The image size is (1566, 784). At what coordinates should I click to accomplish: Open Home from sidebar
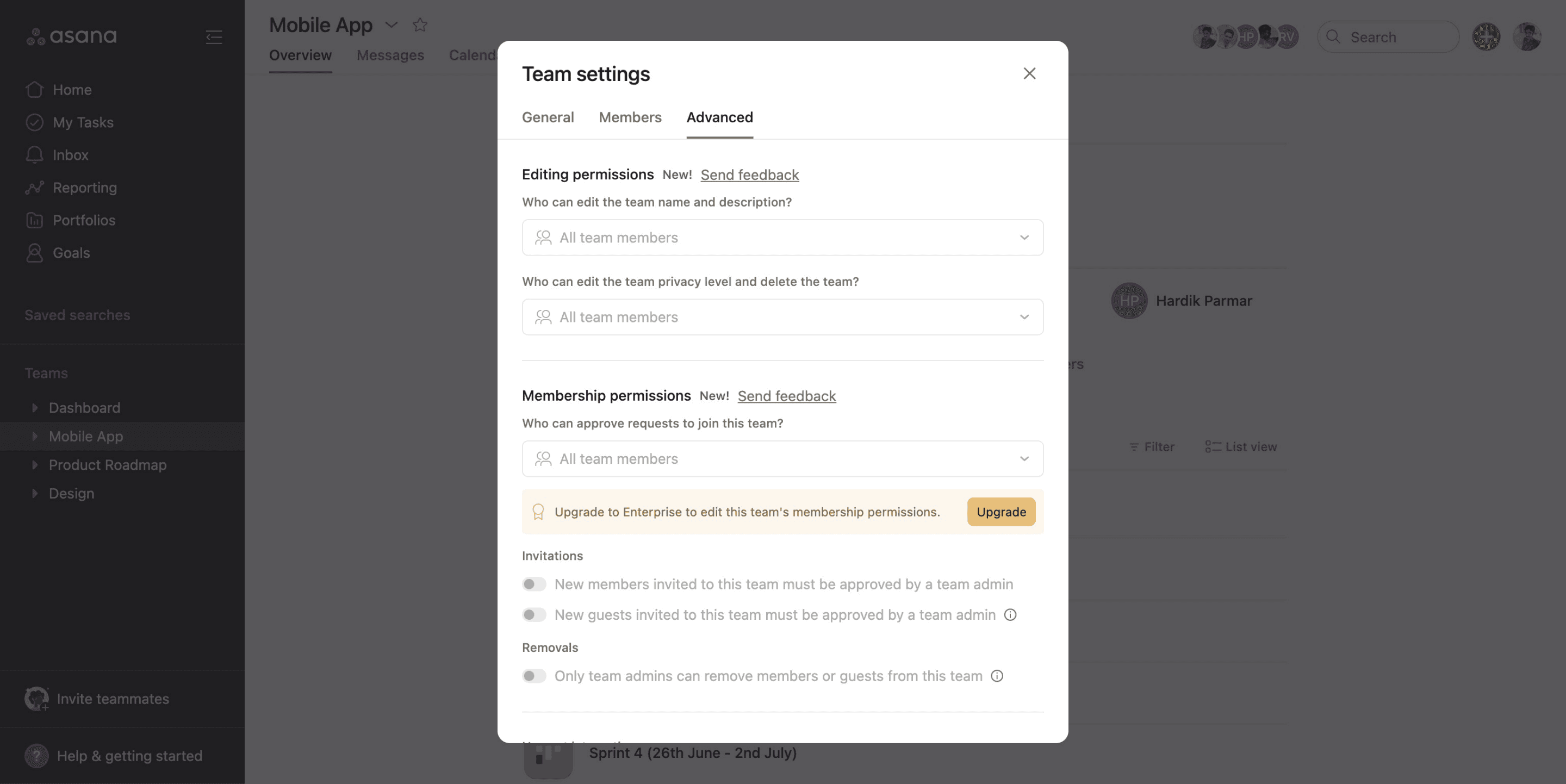tap(72, 89)
